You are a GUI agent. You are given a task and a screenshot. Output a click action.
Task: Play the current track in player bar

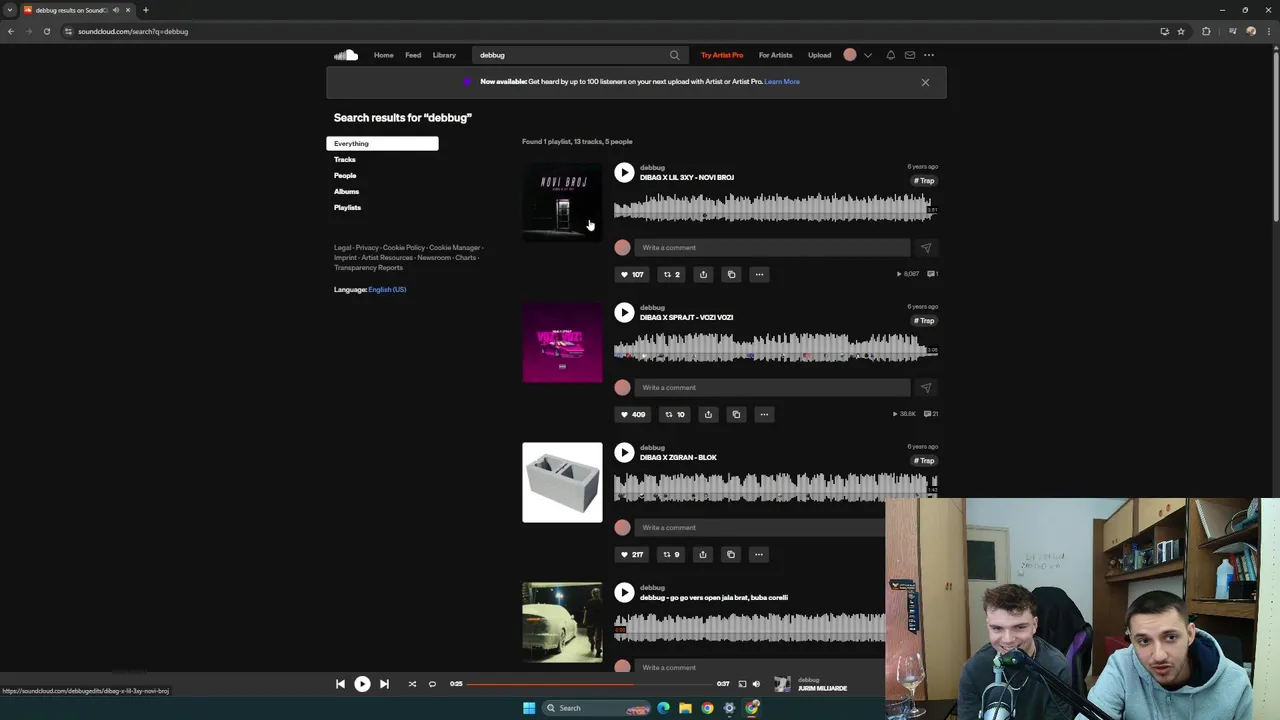coord(362,684)
